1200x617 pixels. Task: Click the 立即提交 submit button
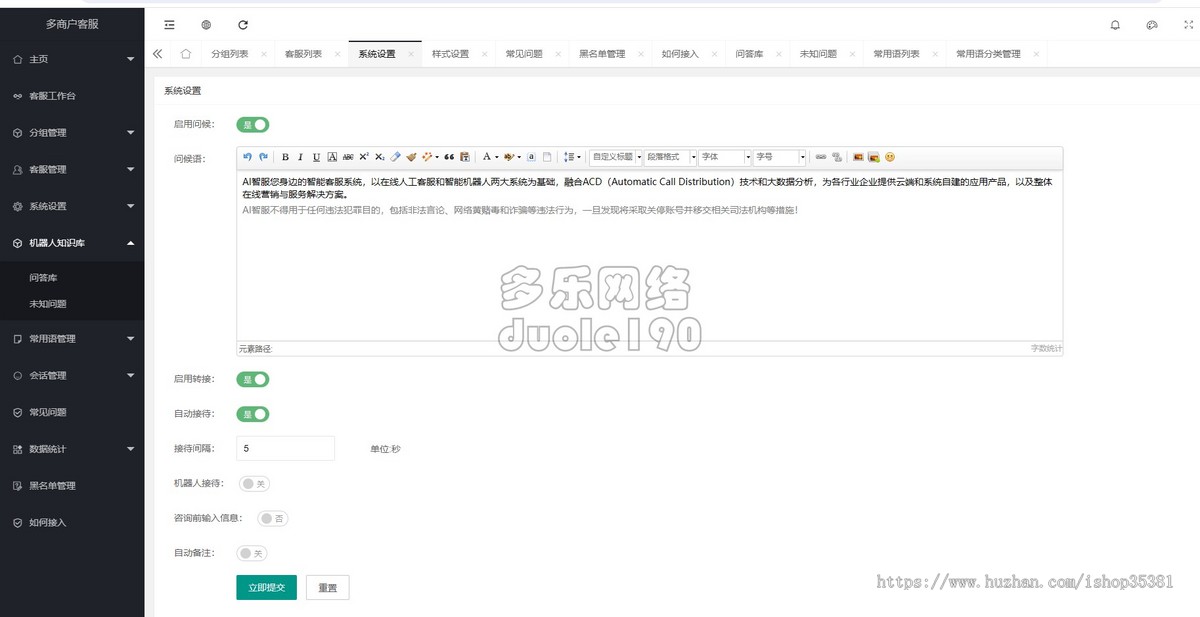click(x=266, y=587)
